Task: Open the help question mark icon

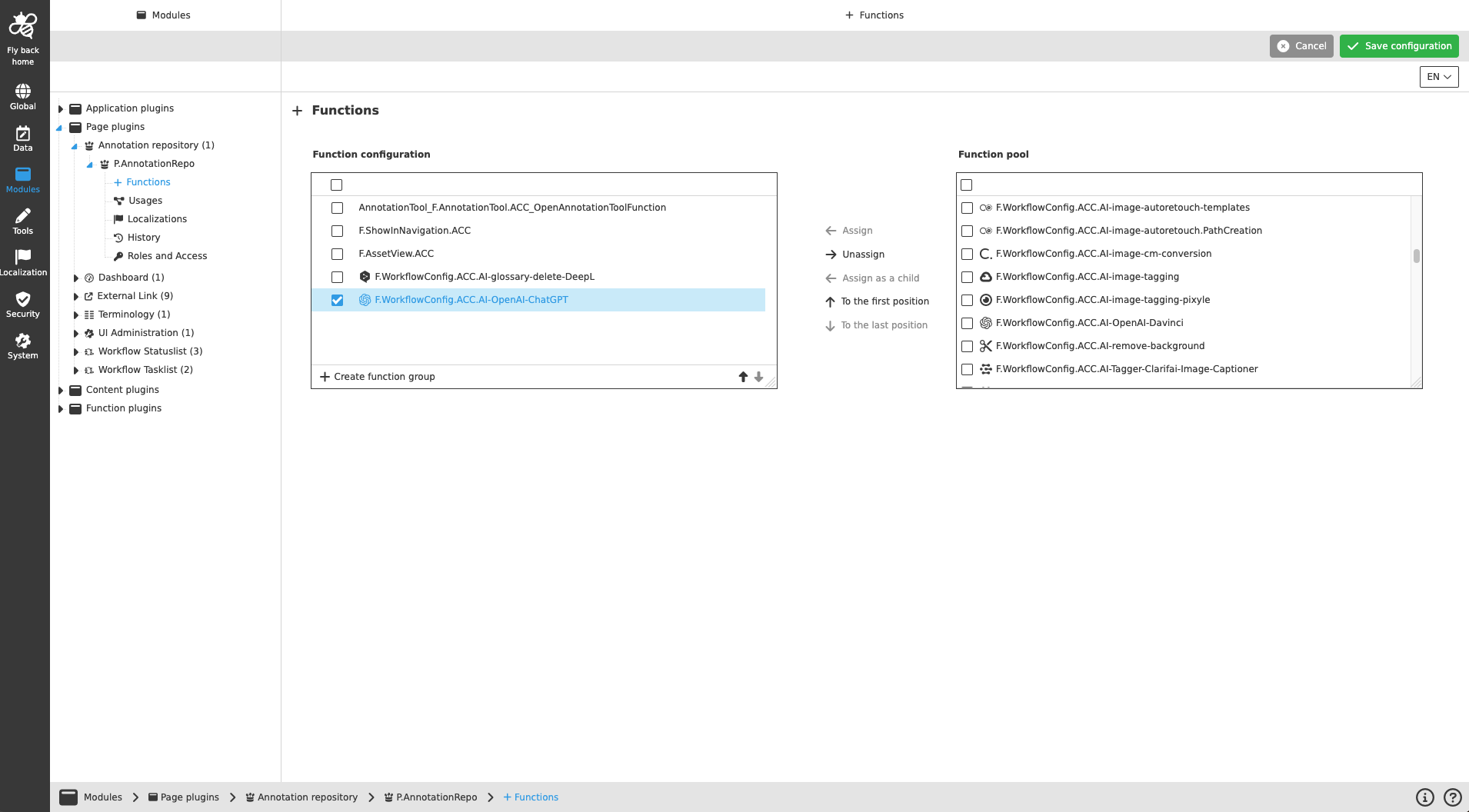Action: point(1451,797)
